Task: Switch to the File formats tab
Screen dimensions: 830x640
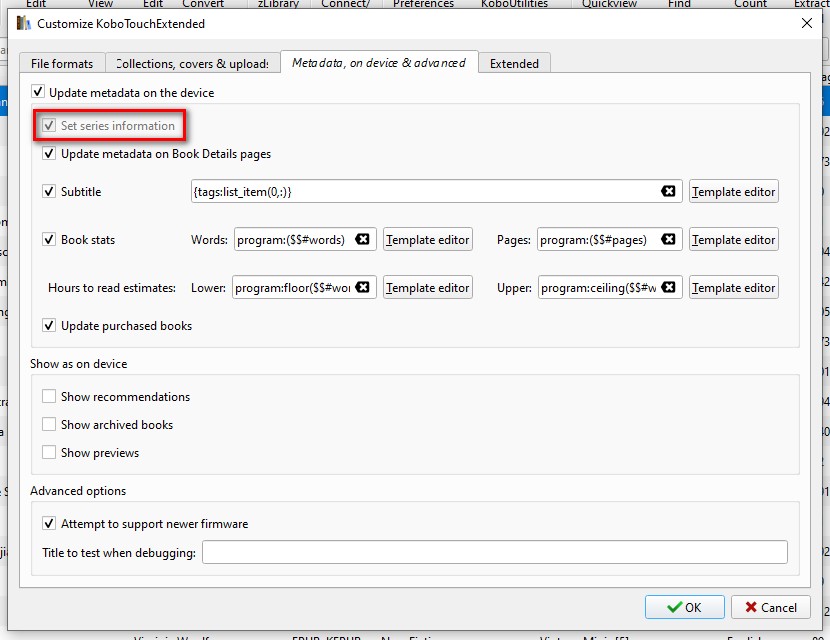Action: 62,64
